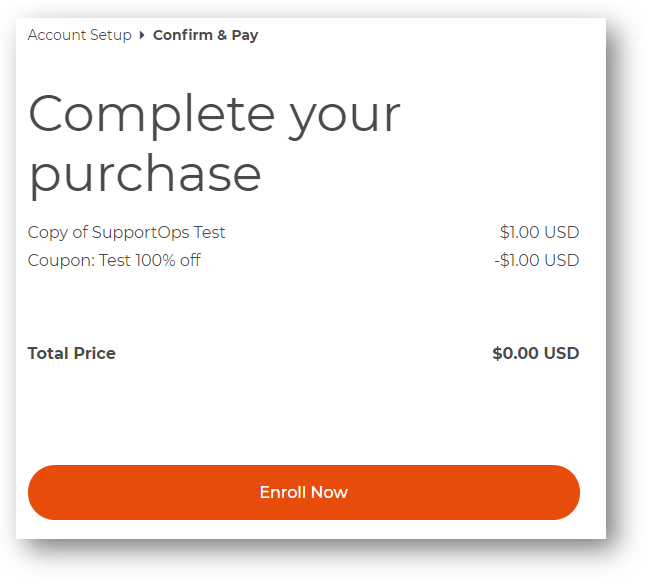
Task: Click the $1.00 USD item price
Action: 539,232
